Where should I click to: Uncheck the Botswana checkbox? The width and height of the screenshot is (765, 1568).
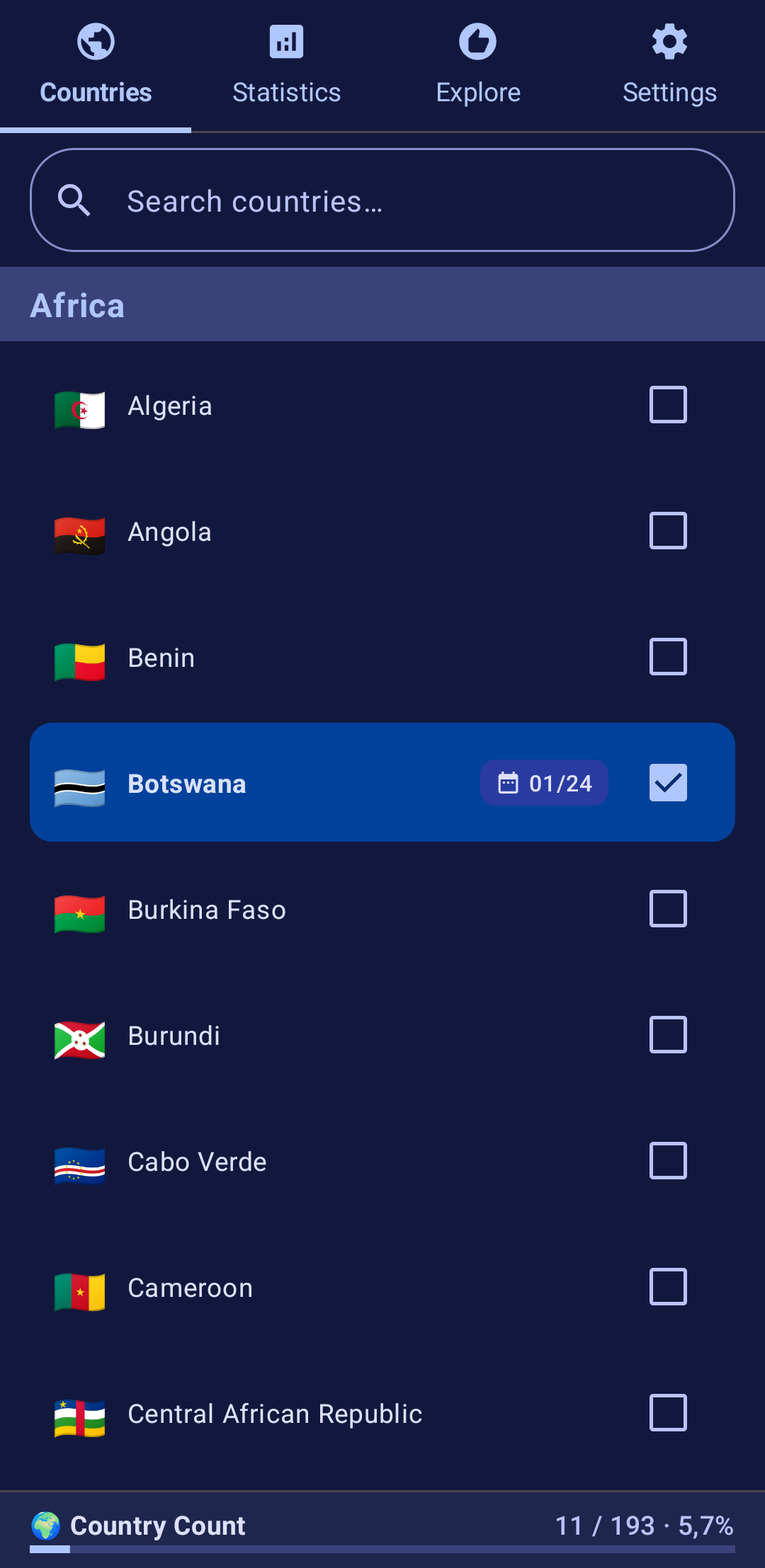pyautogui.click(x=668, y=783)
